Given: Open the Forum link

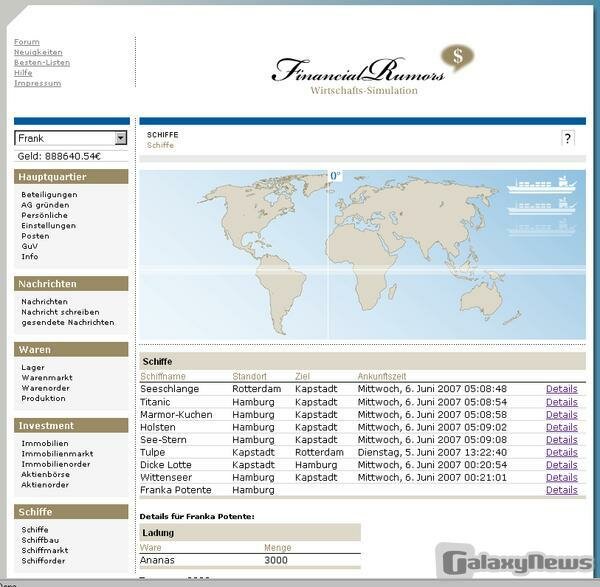Looking at the screenshot, I should [x=27, y=42].
